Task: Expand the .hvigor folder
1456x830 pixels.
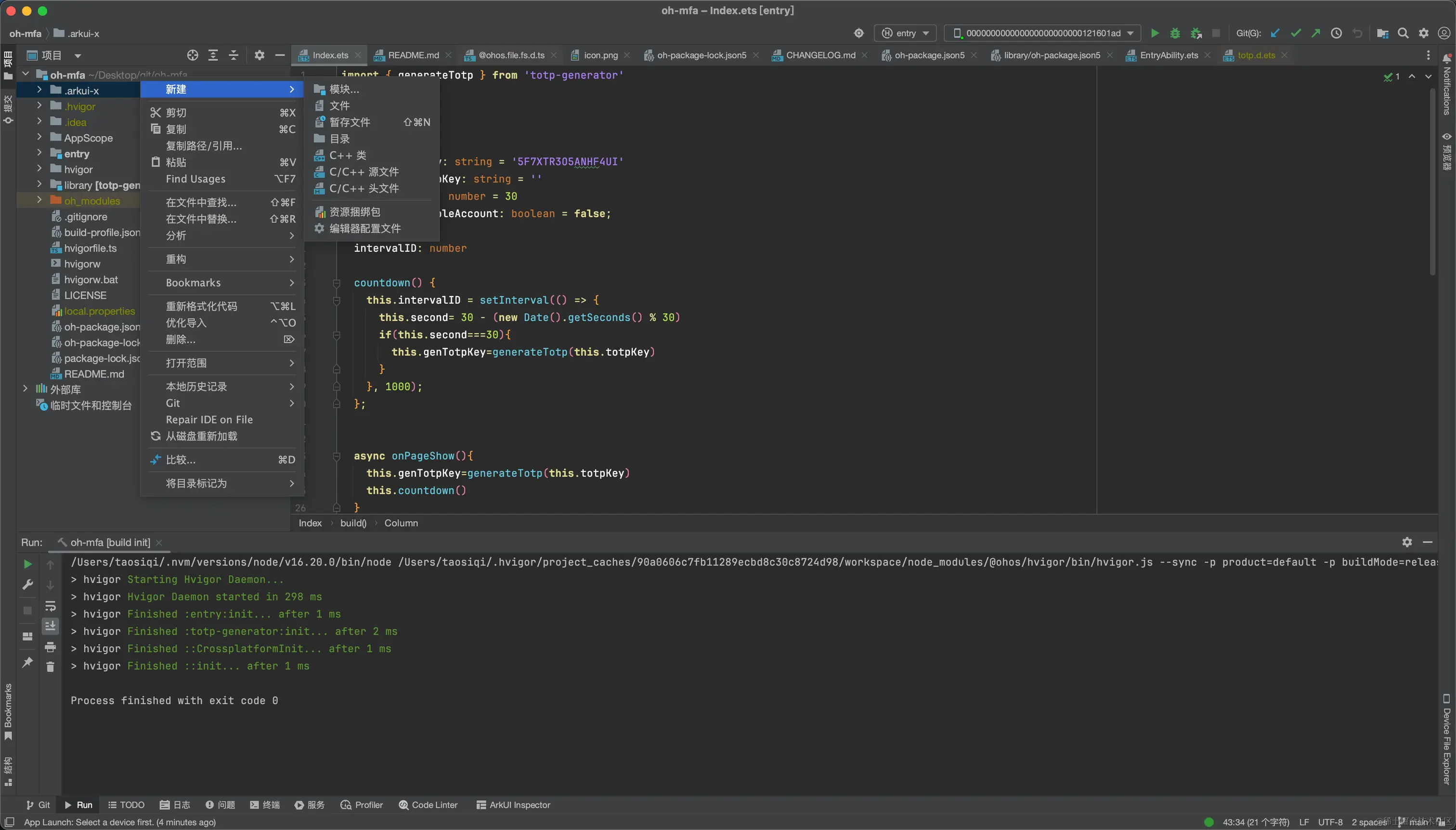Action: (39, 105)
